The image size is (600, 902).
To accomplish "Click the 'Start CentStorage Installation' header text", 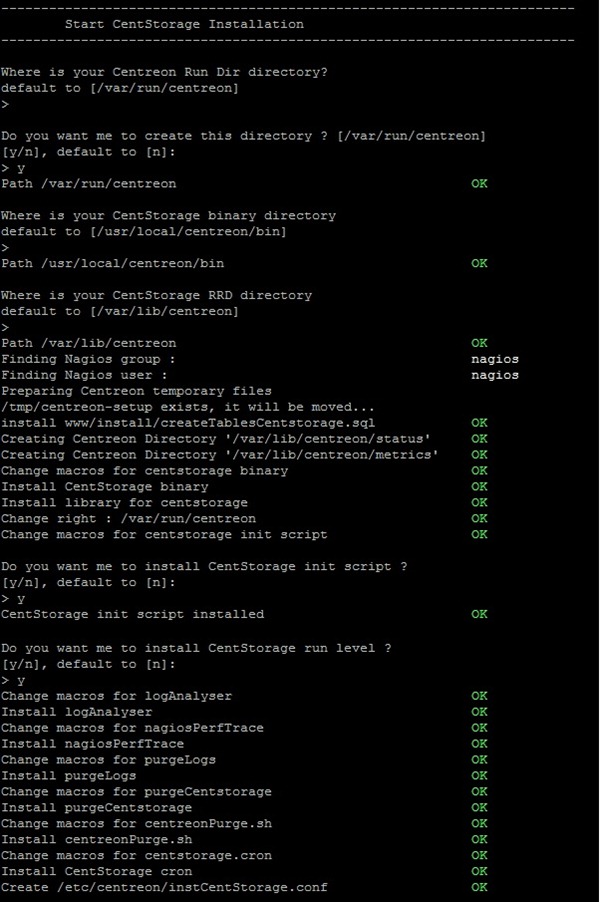I will 184,24.
